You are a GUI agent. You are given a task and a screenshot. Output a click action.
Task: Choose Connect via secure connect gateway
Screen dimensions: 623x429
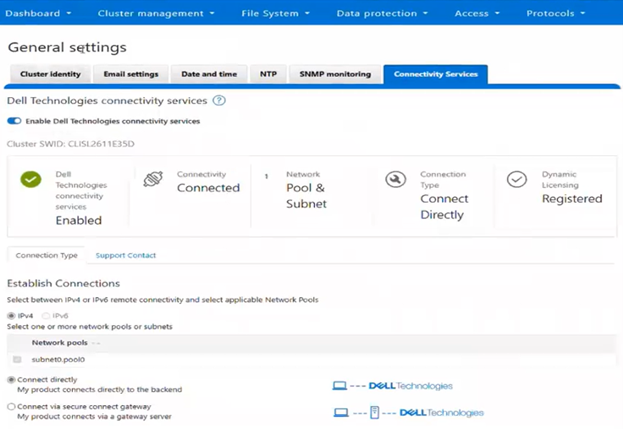[x=12, y=406]
